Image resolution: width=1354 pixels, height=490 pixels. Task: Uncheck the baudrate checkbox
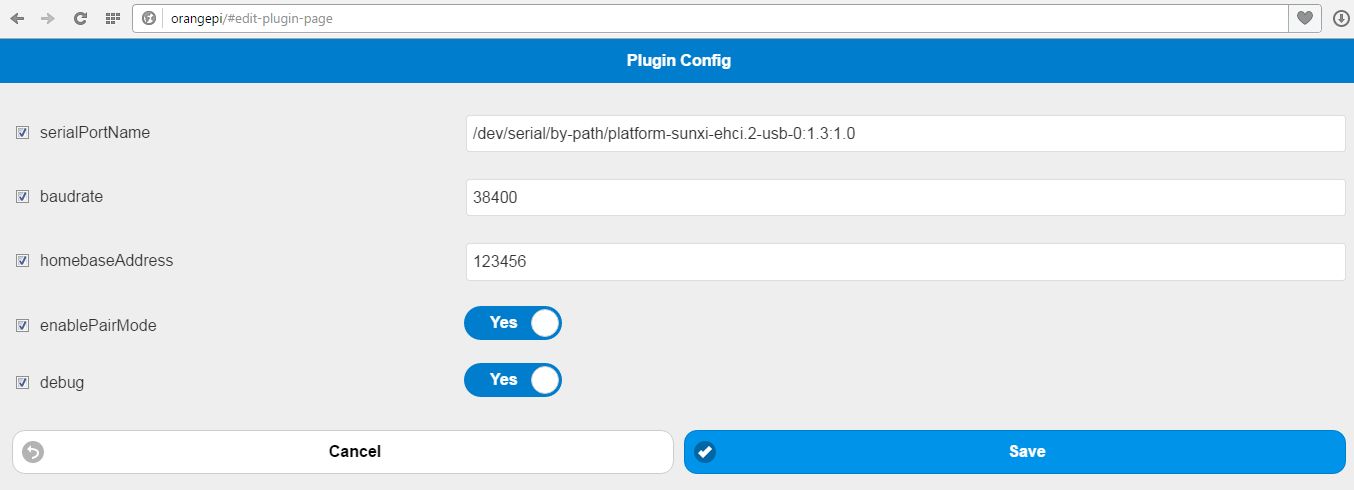pyautogui.click(x=22, y=197)
